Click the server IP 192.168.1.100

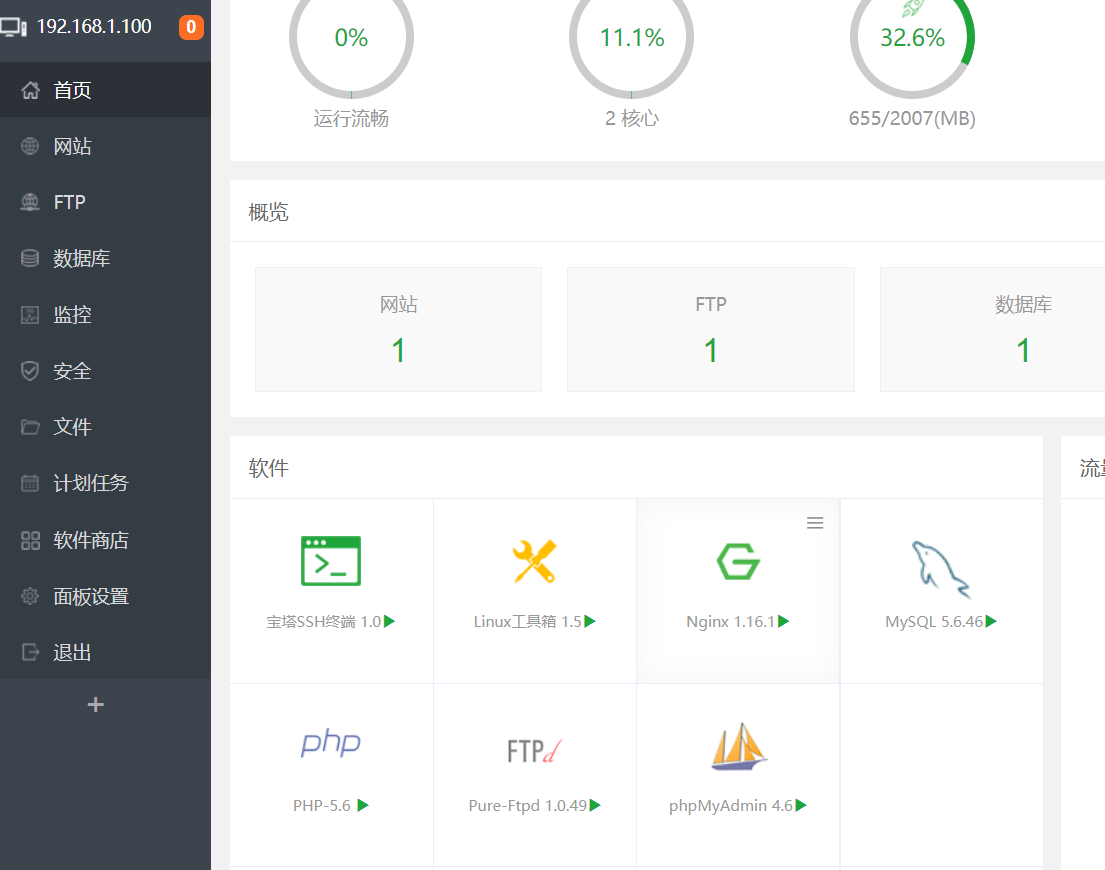[x=94, y=27]
